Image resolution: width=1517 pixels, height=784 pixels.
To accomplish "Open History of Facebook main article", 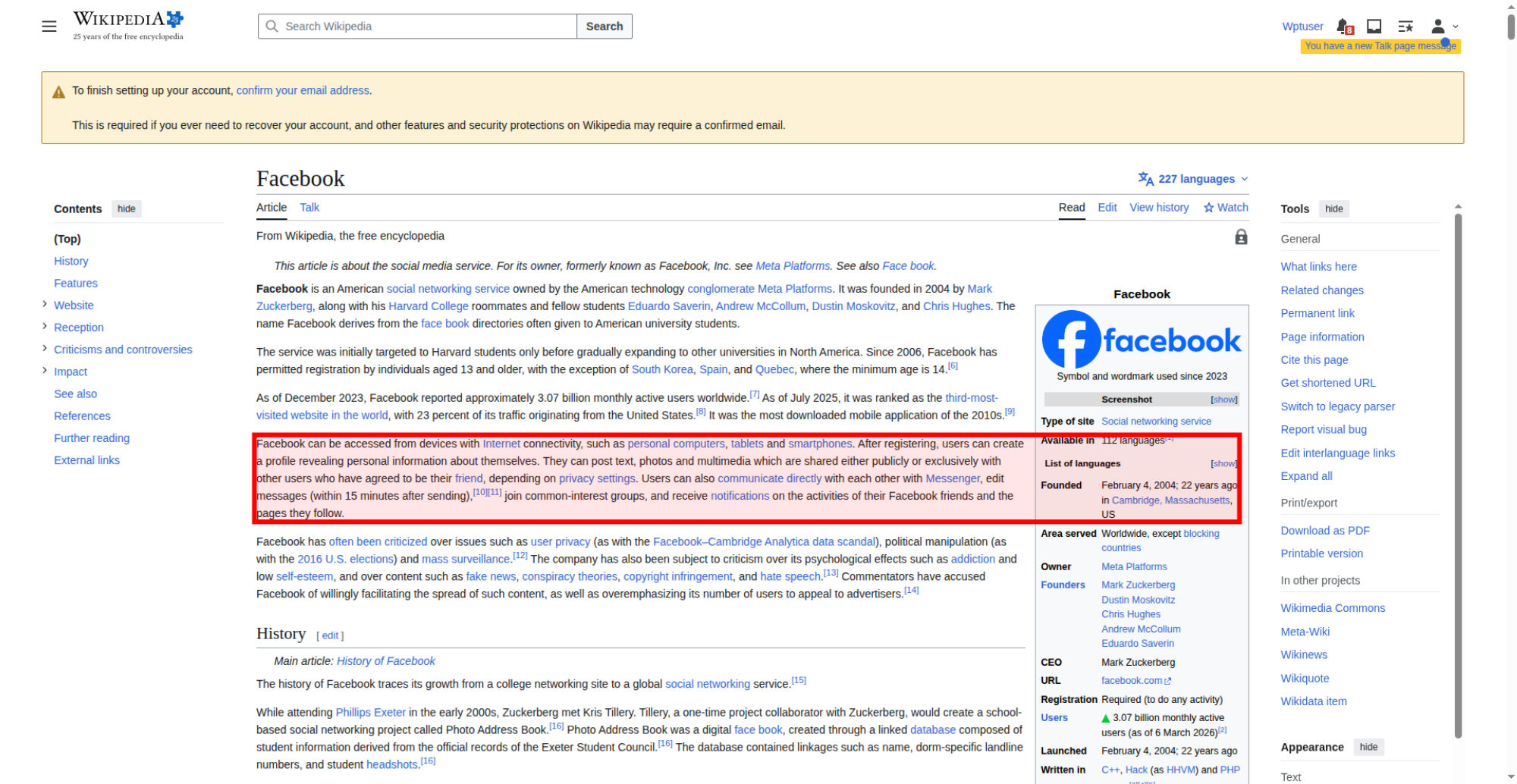I will coord(386,661).
